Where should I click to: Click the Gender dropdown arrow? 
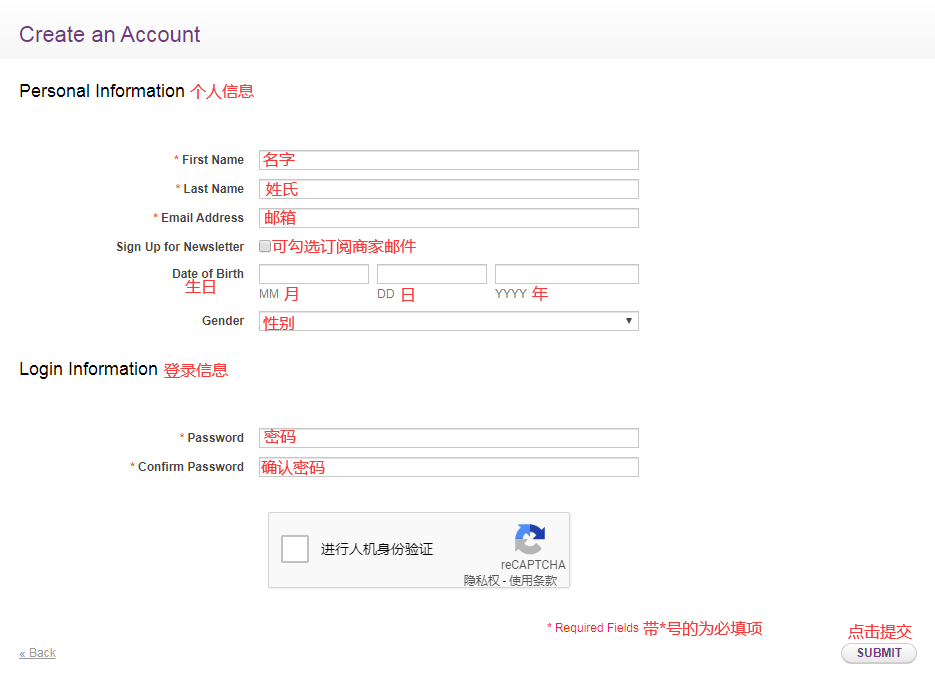point(629,321)
